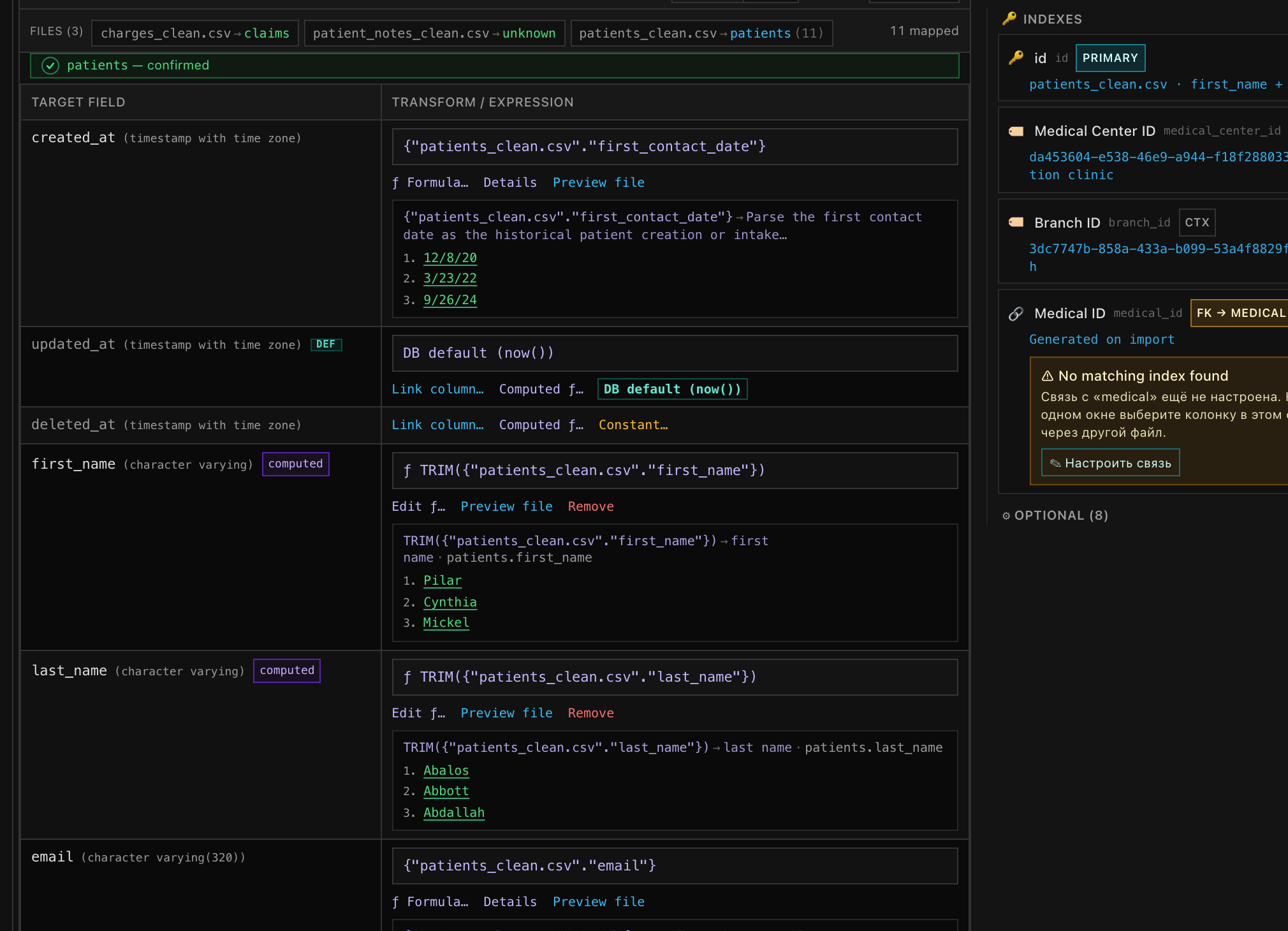Click the created_at expression input field
The image size is (1288, 931).
(x=675, y=147)
